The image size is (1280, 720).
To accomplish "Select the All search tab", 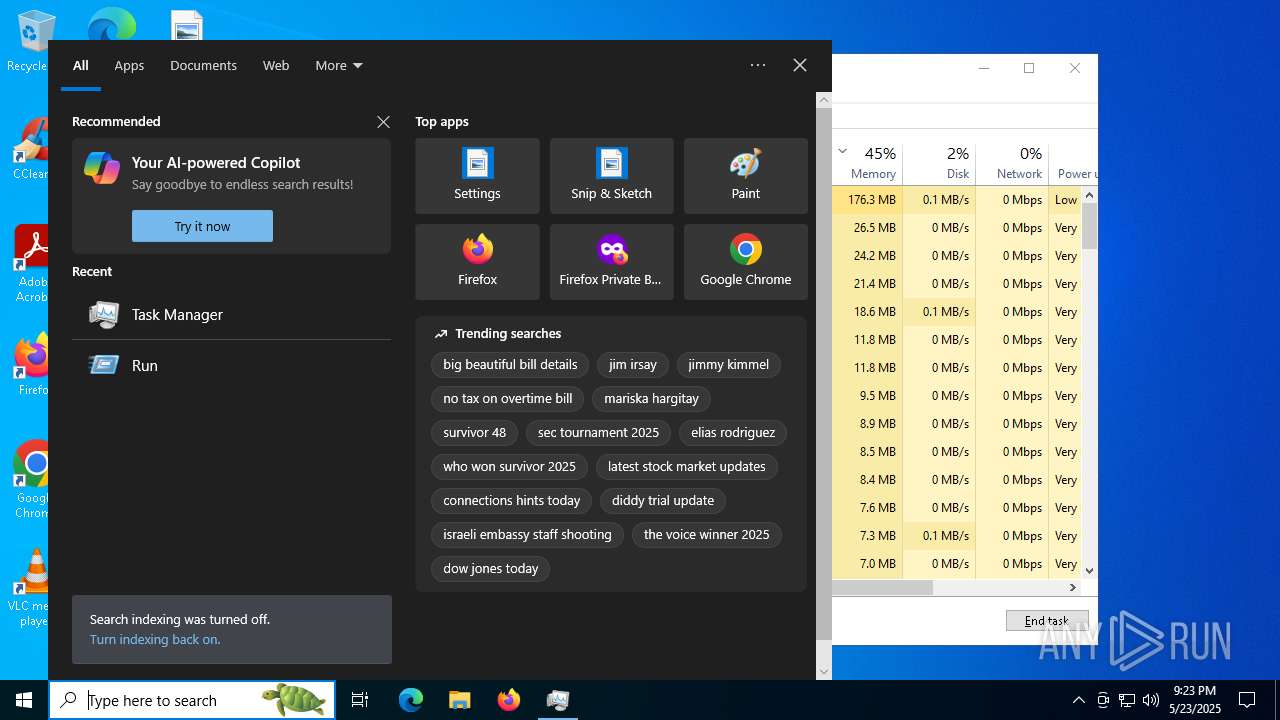I will (x=81, y=65).
